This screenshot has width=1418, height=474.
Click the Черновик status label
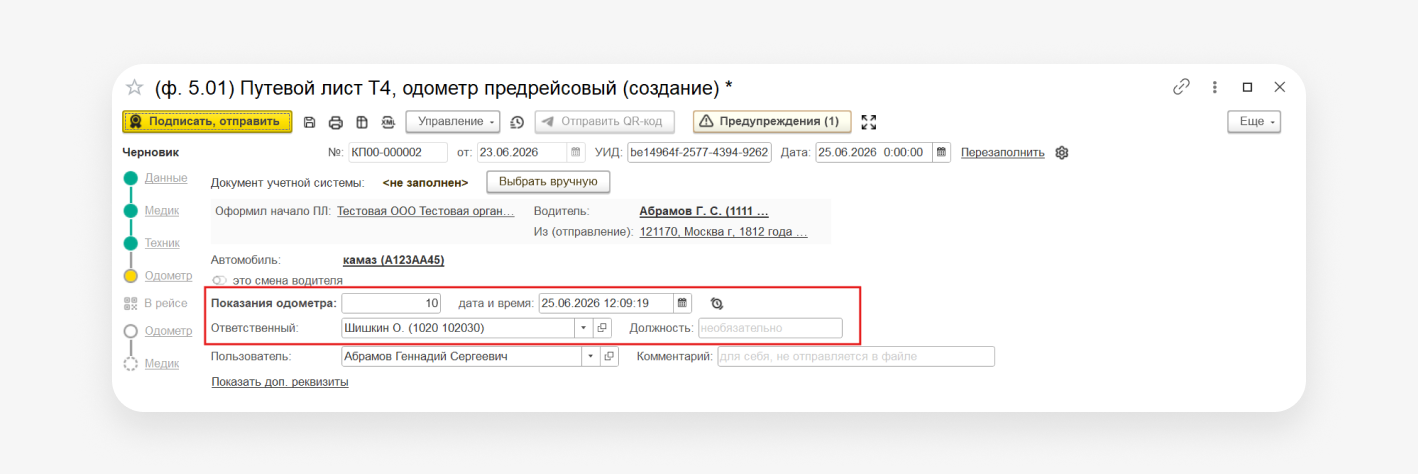pyautogui.click(x=150, y=153)
